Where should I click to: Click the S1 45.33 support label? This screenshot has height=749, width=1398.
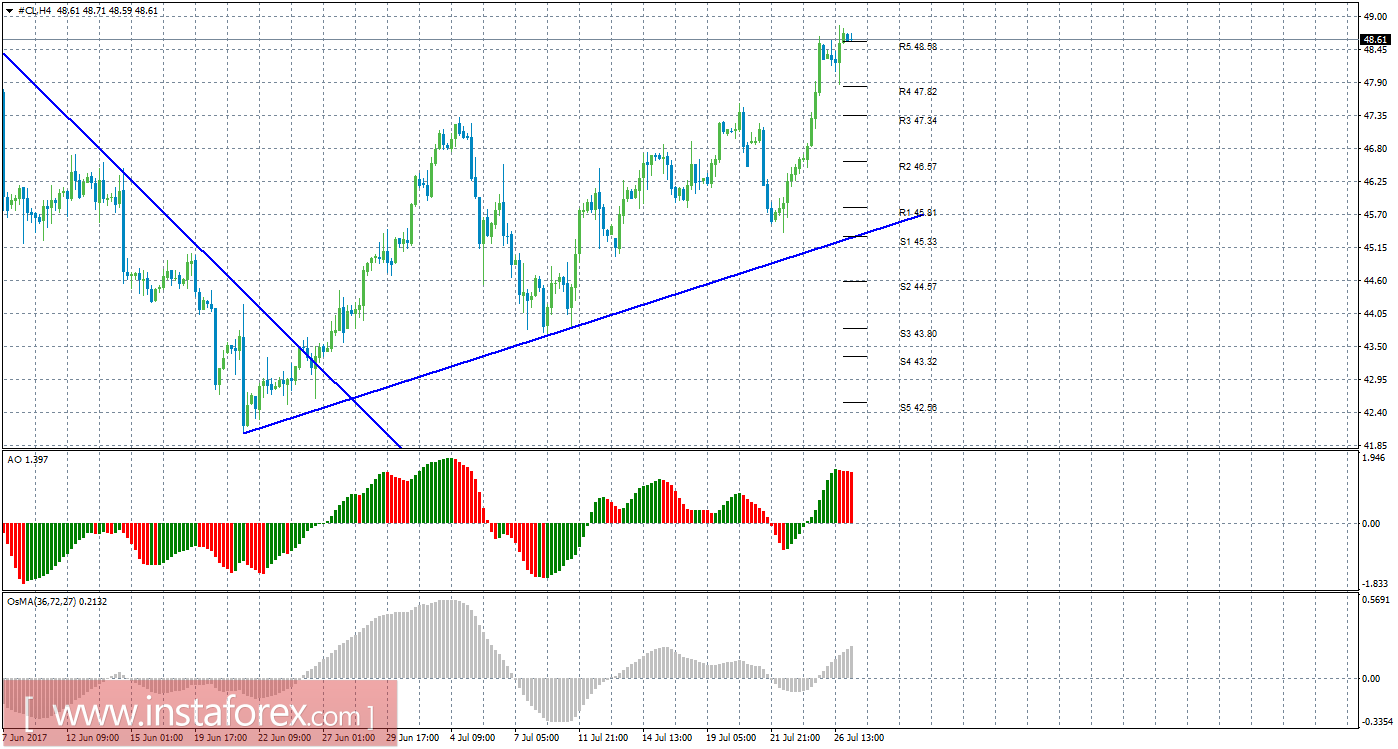tap(918, 242)
